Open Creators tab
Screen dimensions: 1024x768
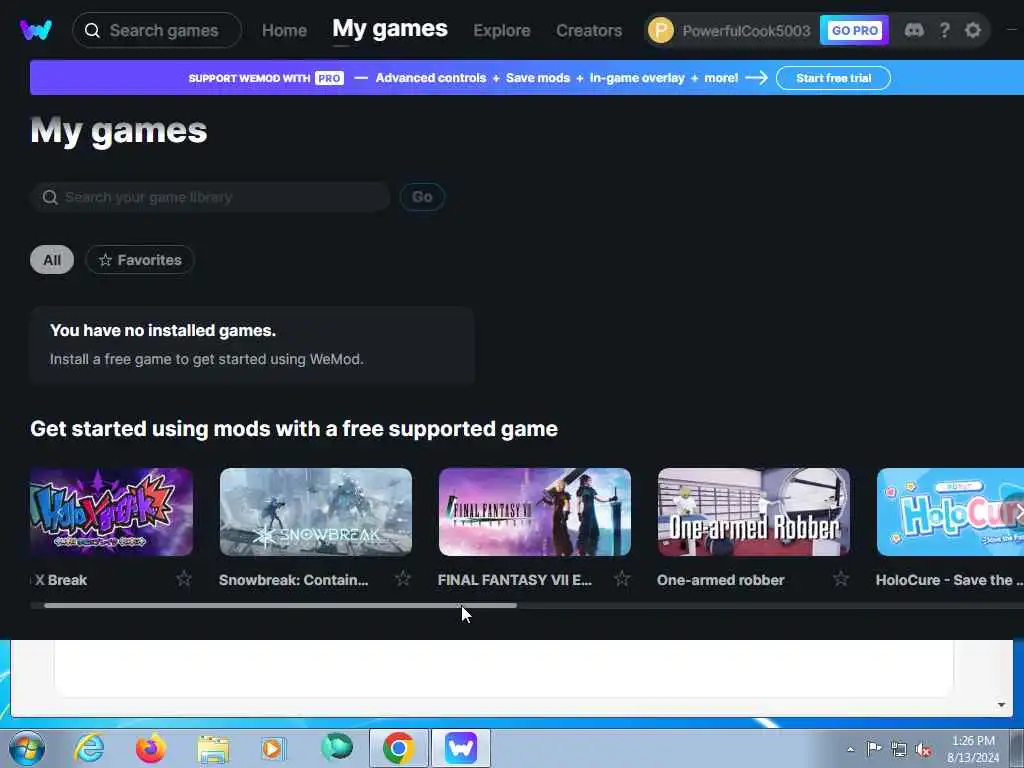[x=589, y=31]
